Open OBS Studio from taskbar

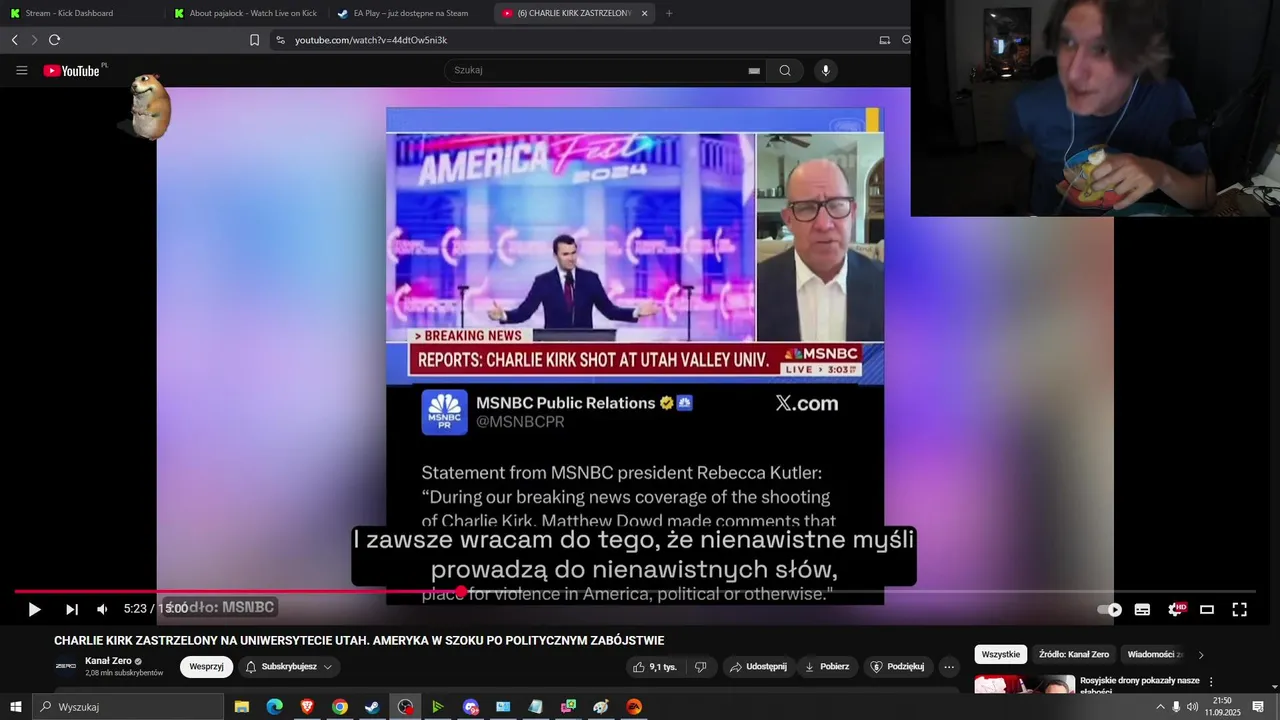click(405, 707)
